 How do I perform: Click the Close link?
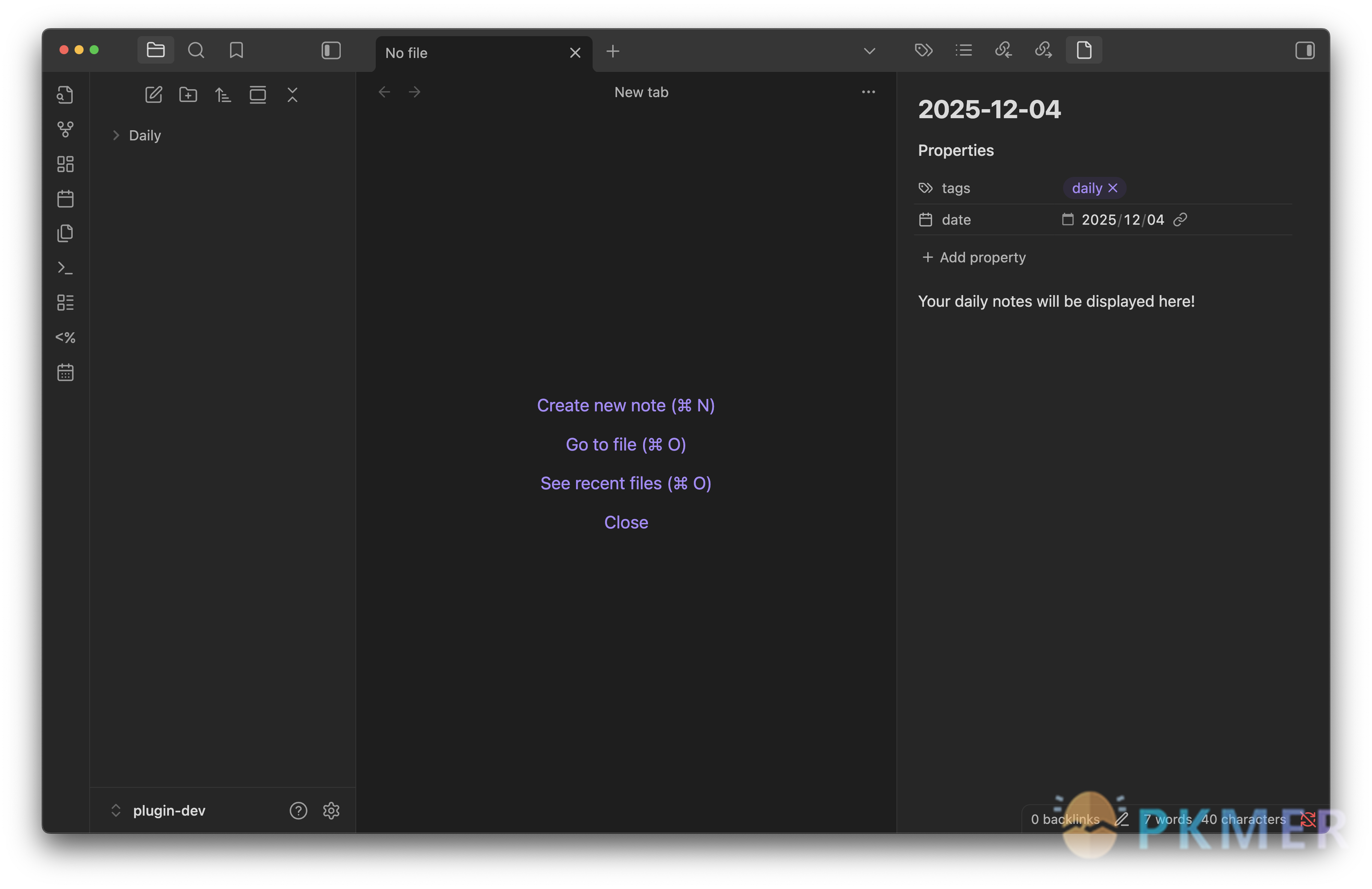click(x=626, y=522)
